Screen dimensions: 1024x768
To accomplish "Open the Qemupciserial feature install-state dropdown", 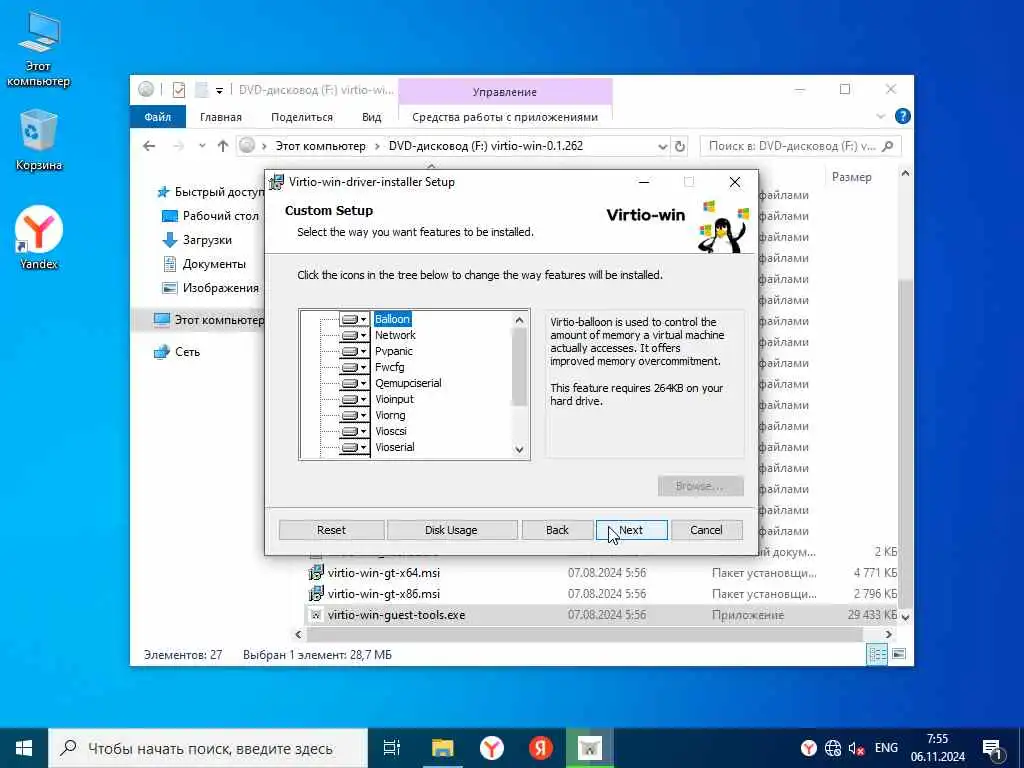I will pyautogui.click(x=354, y=383).
